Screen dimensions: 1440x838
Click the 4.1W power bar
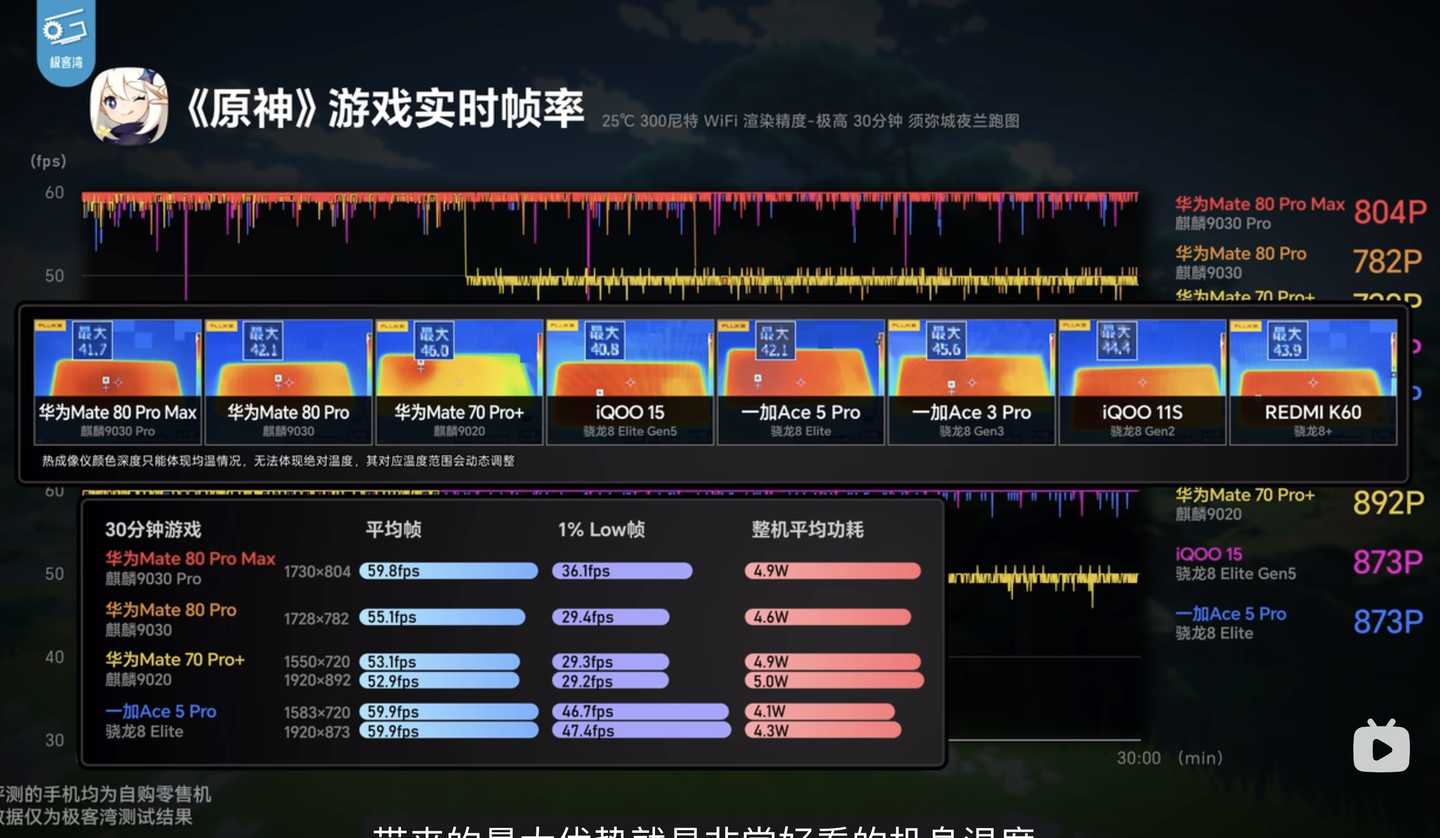pos(820,711)
